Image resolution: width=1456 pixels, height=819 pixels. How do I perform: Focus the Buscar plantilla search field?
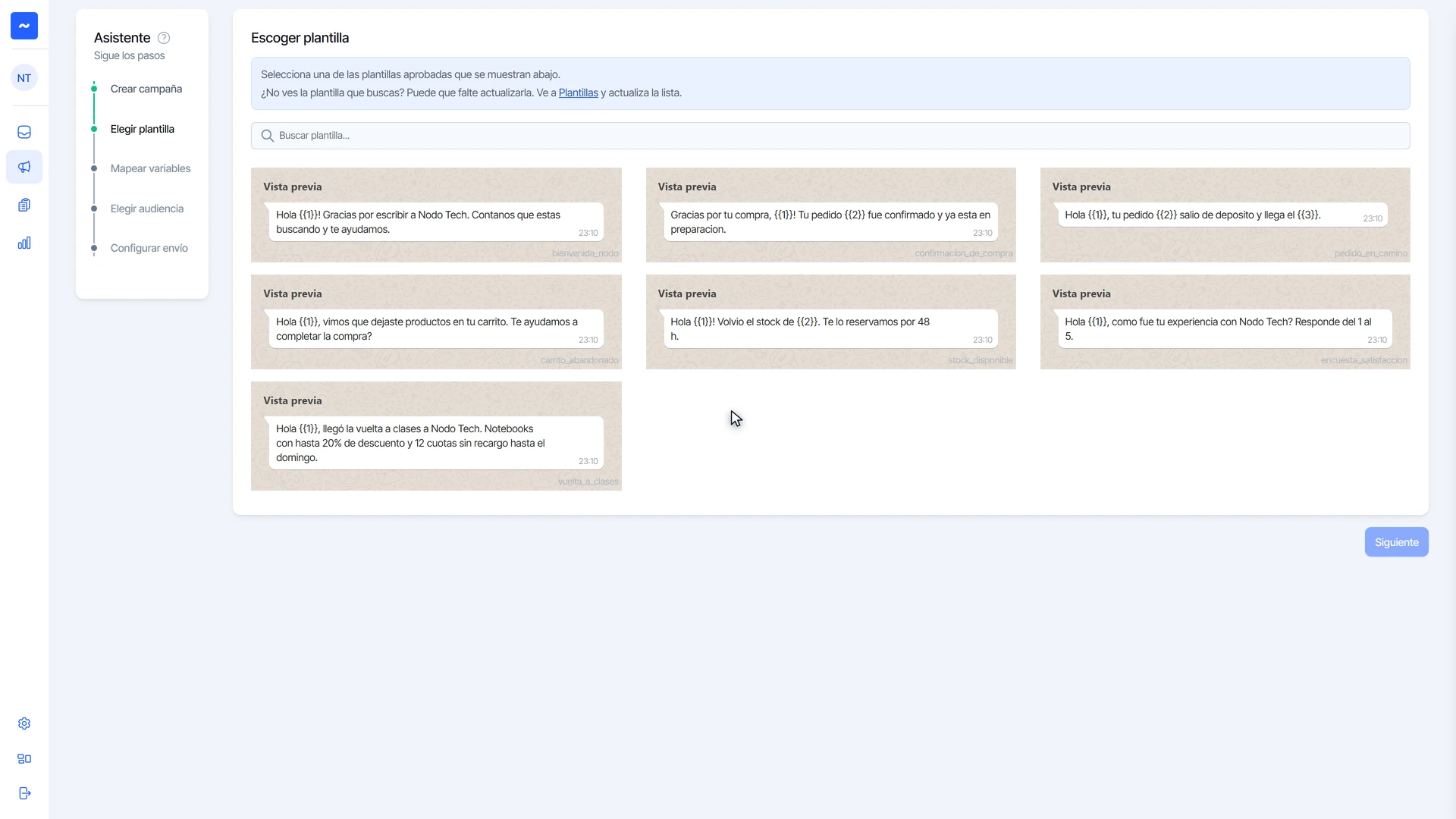[830, 136]
